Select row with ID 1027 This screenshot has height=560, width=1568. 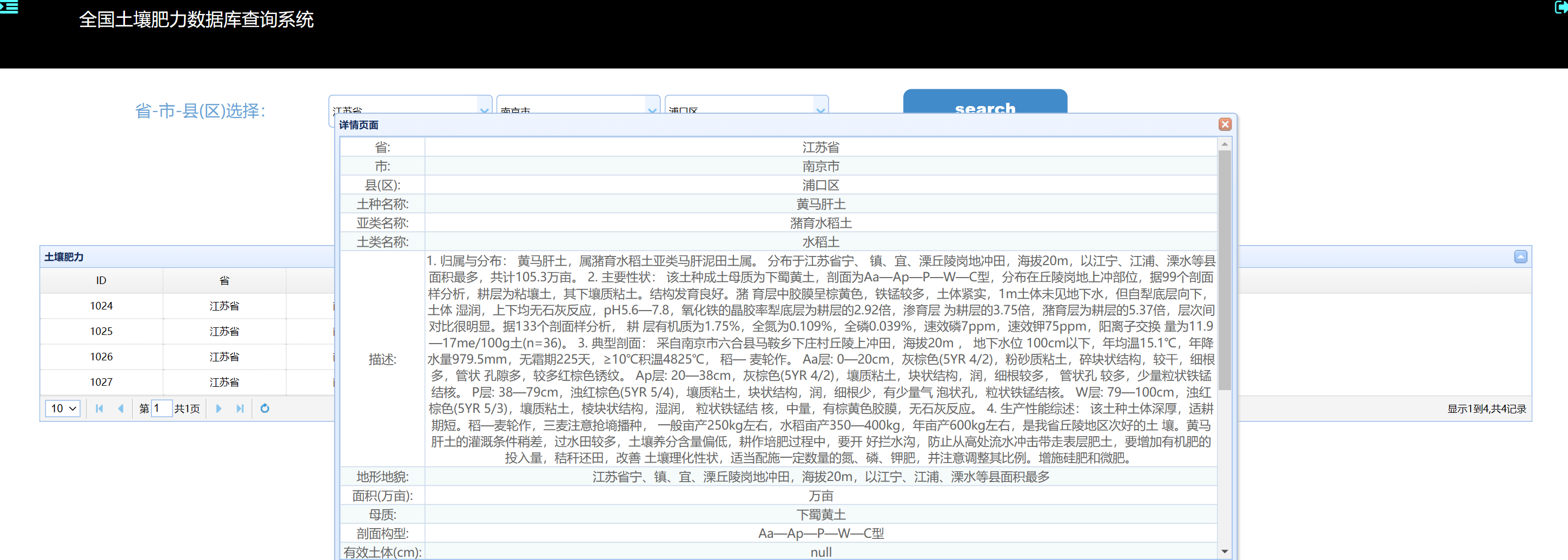[x=187, y=382]
